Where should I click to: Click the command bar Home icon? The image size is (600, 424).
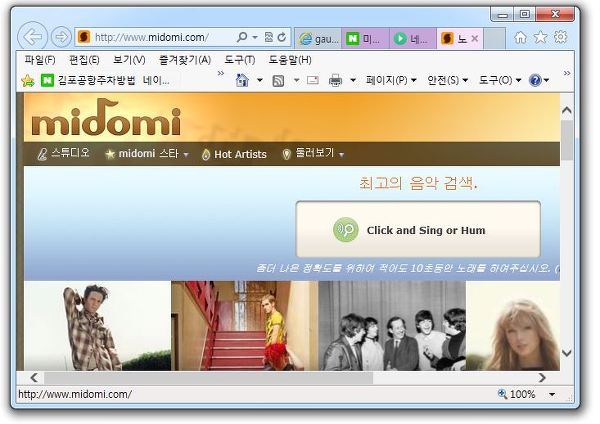(x=242, y=80)
